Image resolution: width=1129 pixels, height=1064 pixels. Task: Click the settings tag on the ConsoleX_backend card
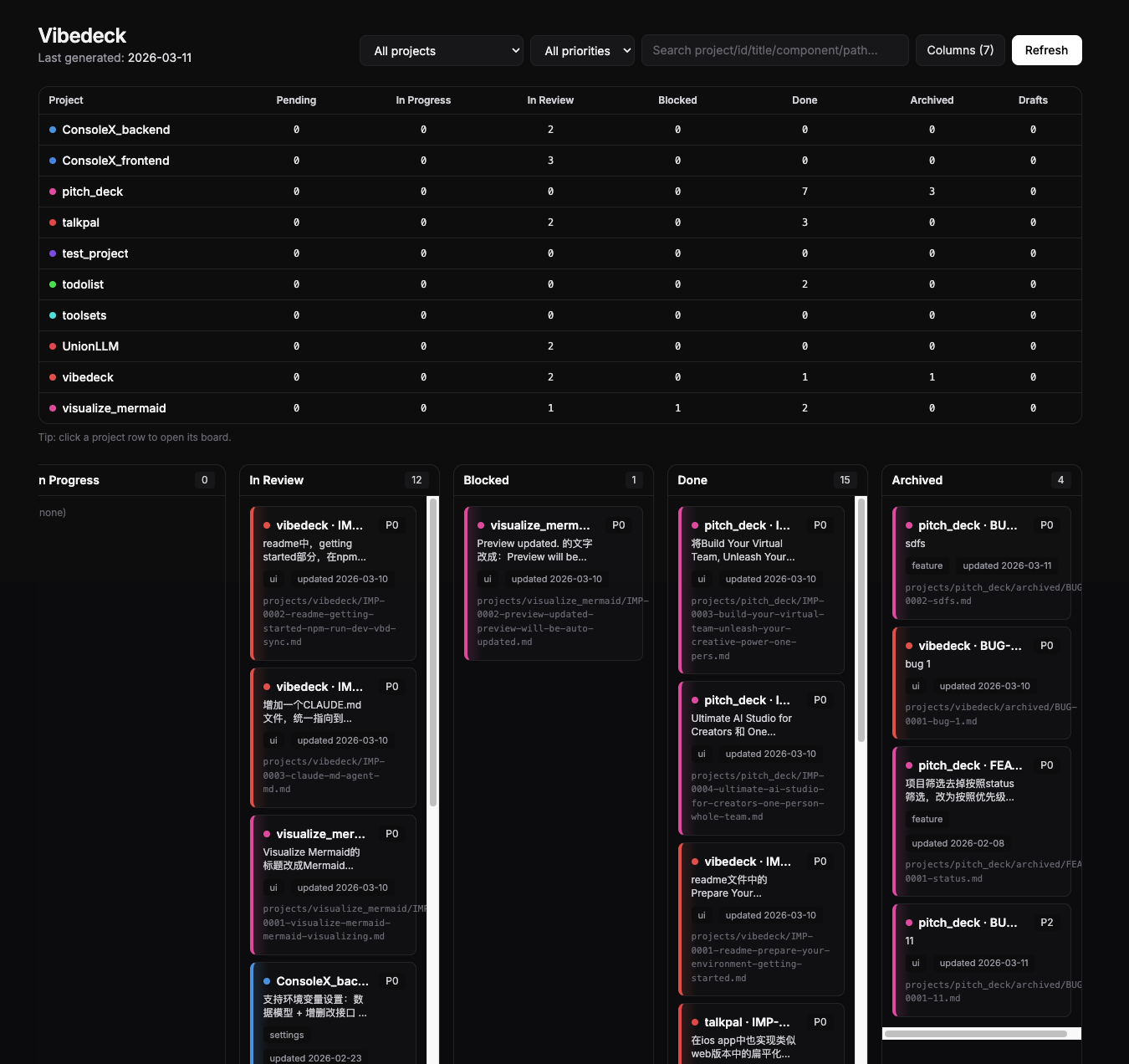(286, 1035)
